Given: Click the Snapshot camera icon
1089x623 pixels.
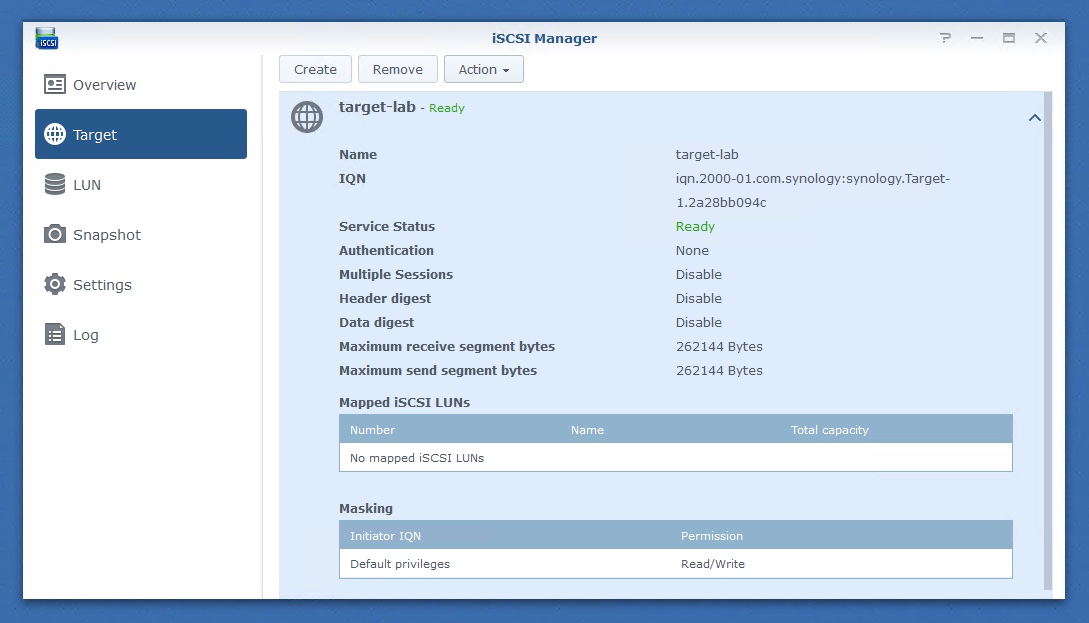Looking at the screenshot, I should coord(55,235).
